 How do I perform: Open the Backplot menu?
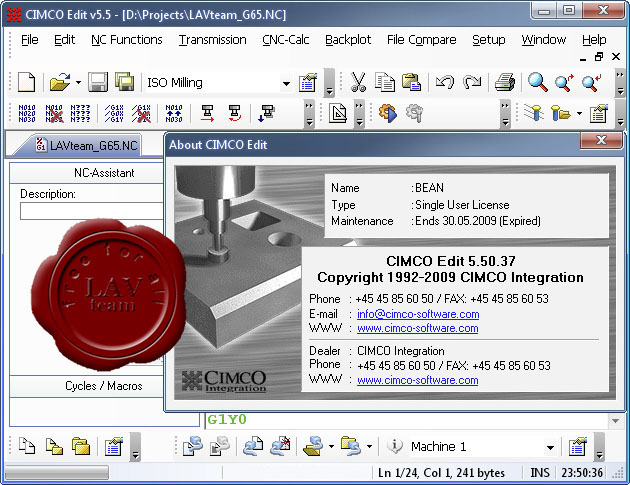[348, 40]
